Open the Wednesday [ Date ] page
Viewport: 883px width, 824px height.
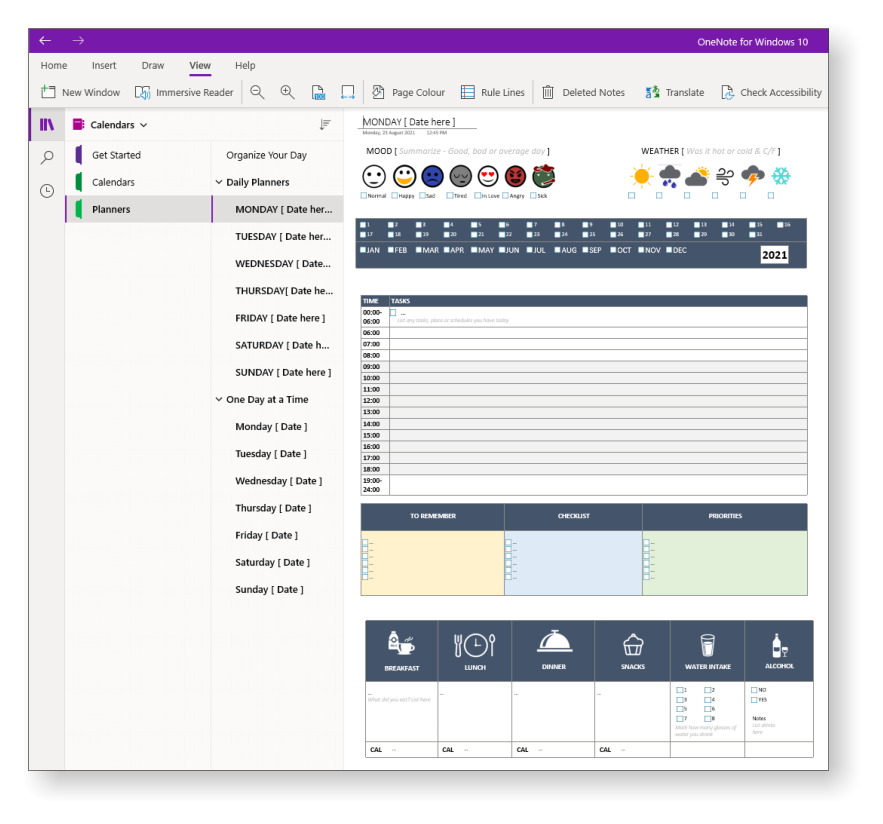tap(278, 481)
